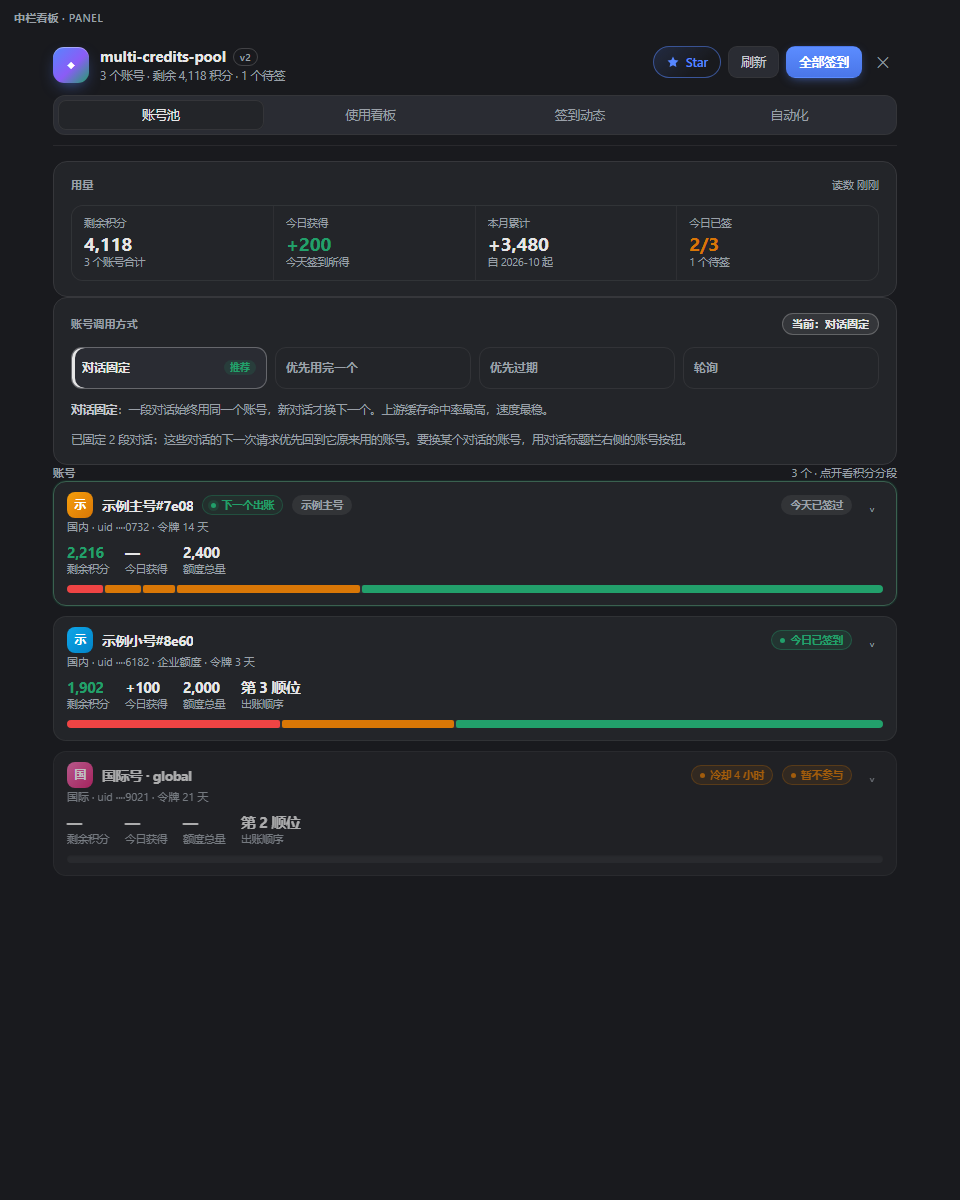Click the v2 version badge
Image resolution: width=960 pixels, height=1200 pixels.
tap(245, 57)
